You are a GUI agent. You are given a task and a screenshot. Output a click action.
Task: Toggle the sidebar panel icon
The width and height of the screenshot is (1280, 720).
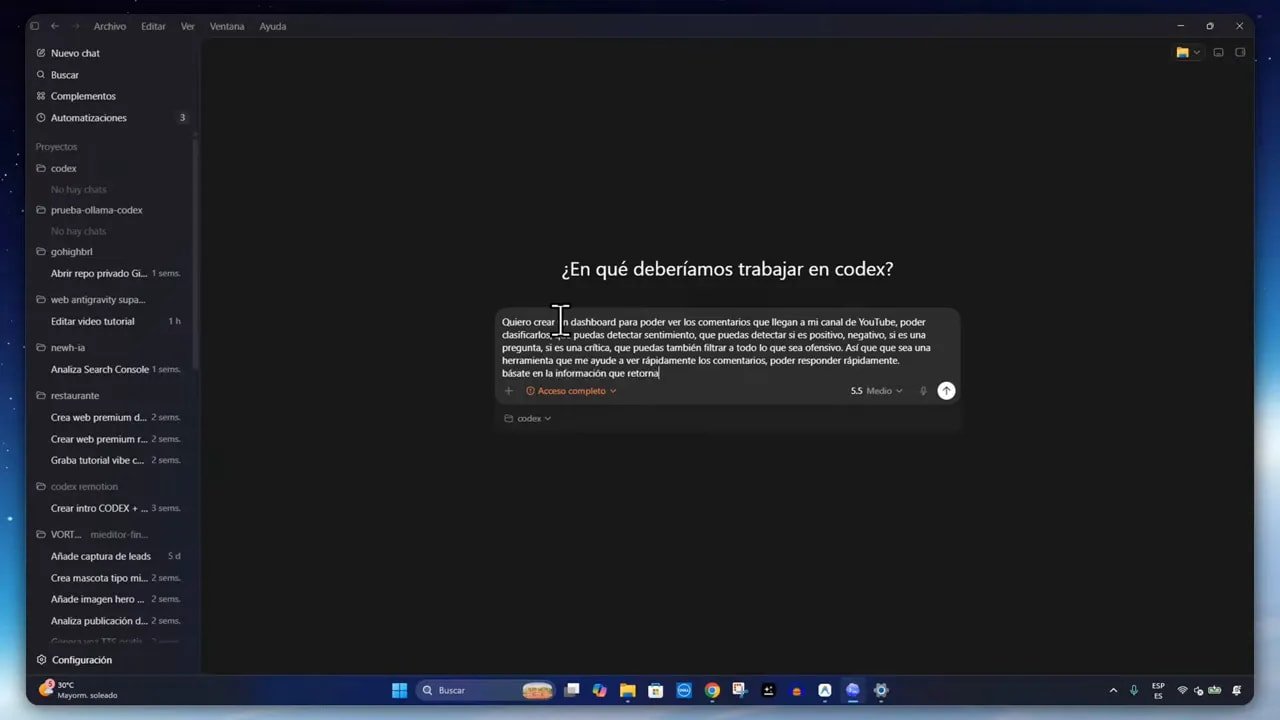coord(35,26)
